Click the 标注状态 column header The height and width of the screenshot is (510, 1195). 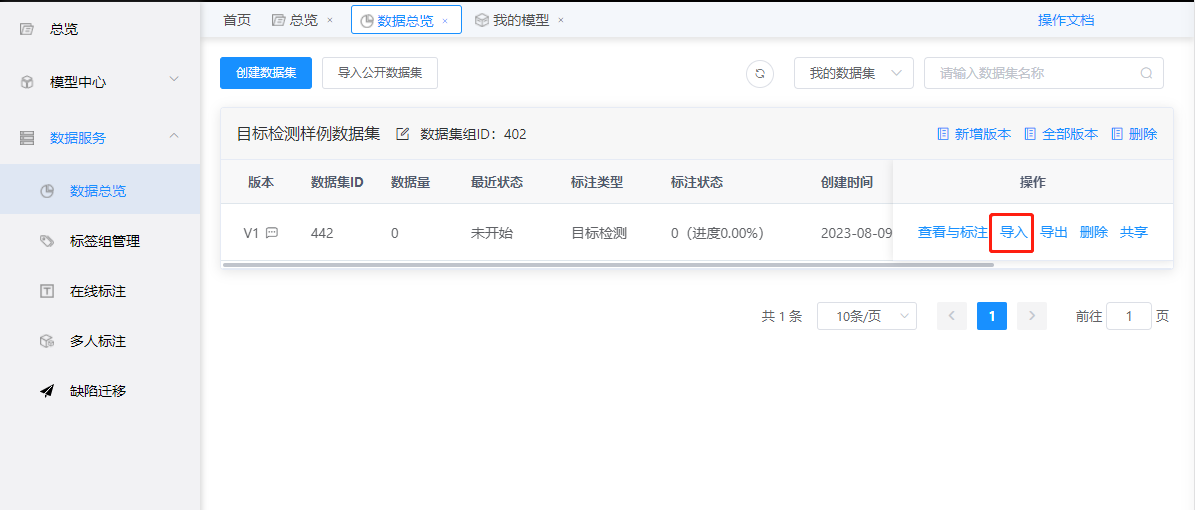pos(697,182)
